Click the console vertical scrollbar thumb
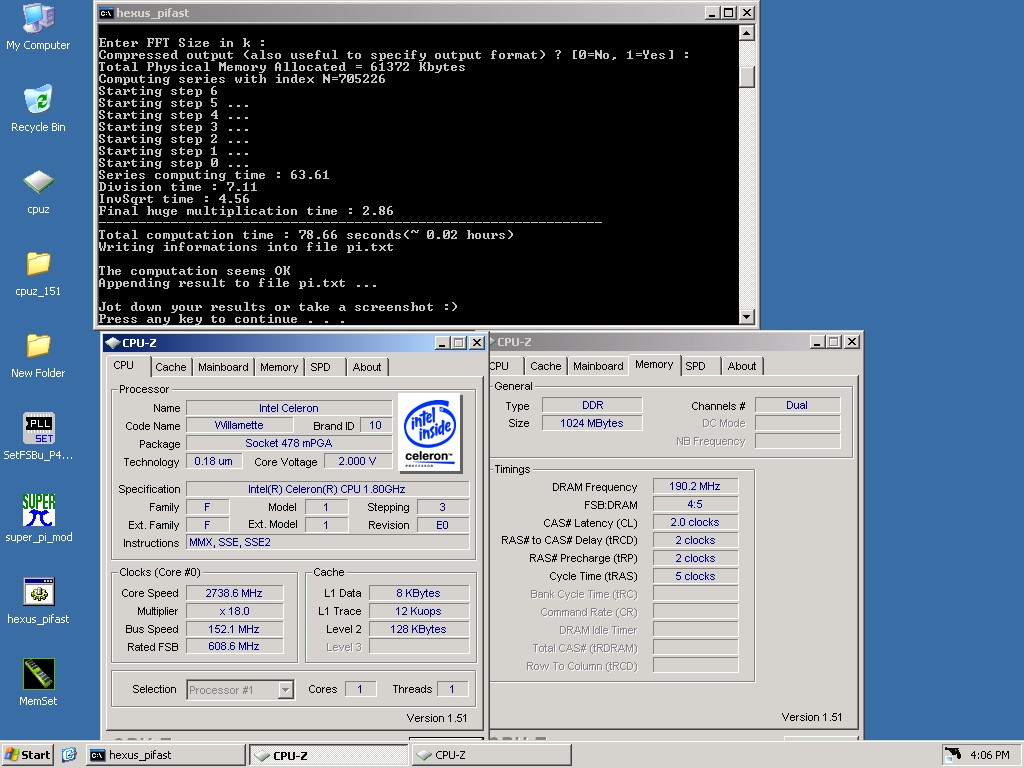The height and width of the screenshot is (768, 1024). tap(746, 77)
